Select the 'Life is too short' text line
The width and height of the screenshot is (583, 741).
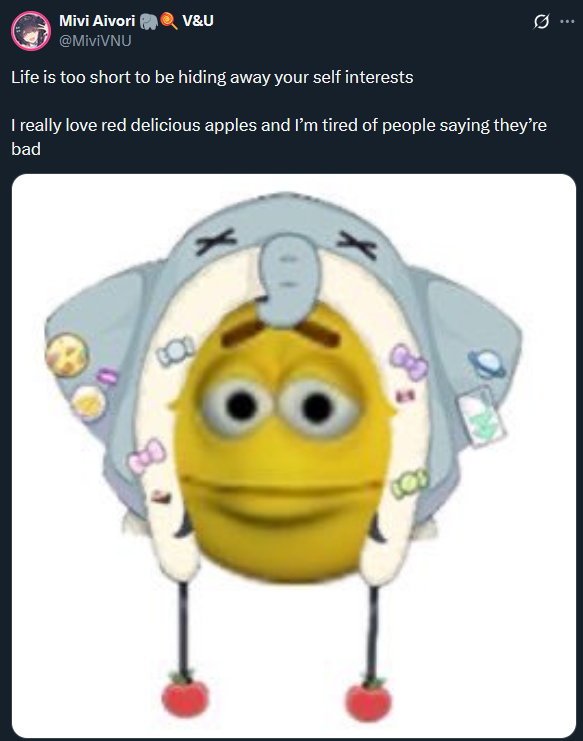click(212, 78)
